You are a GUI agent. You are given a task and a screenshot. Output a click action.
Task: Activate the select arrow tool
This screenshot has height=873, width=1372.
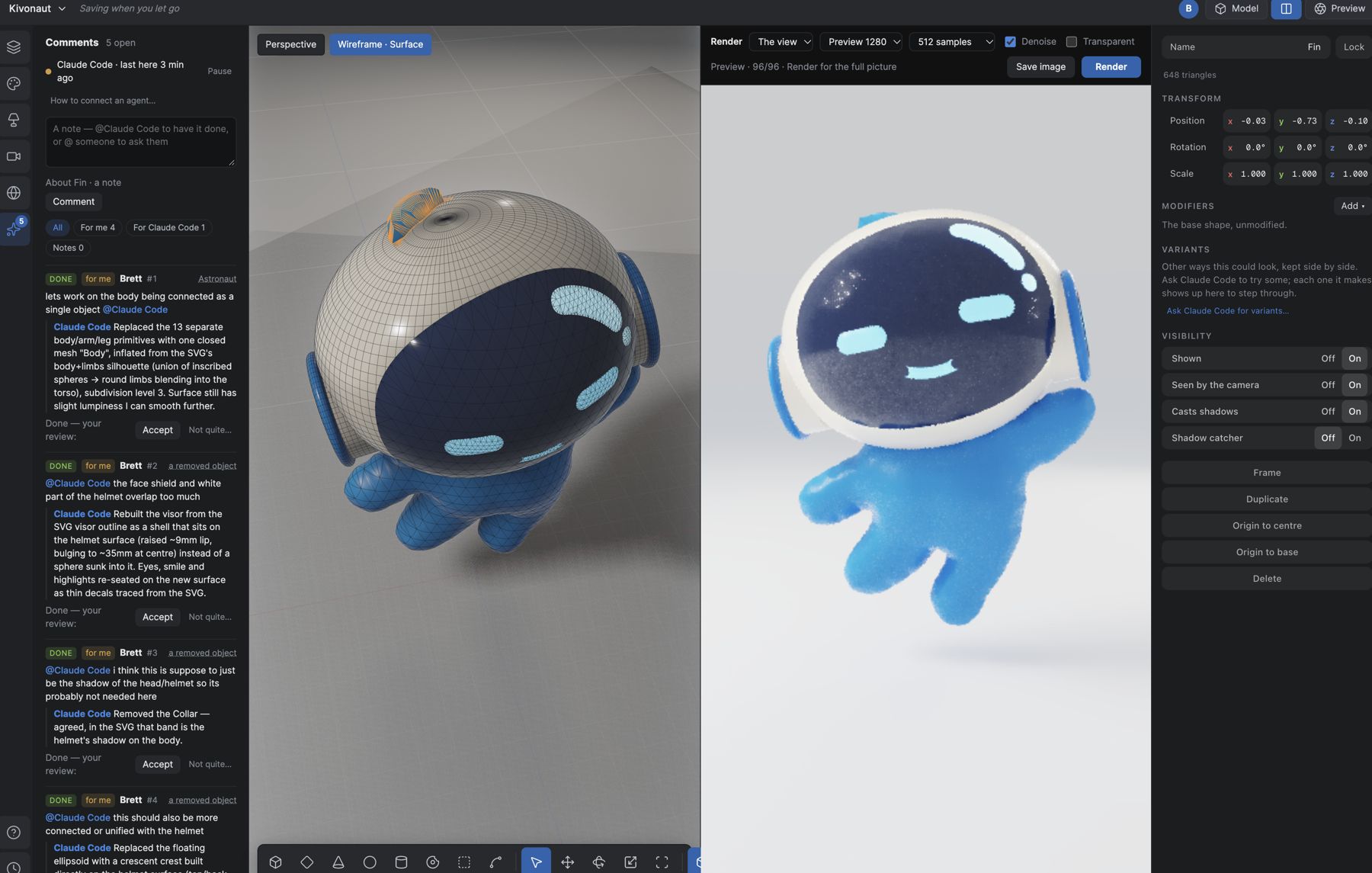point(536,862)
